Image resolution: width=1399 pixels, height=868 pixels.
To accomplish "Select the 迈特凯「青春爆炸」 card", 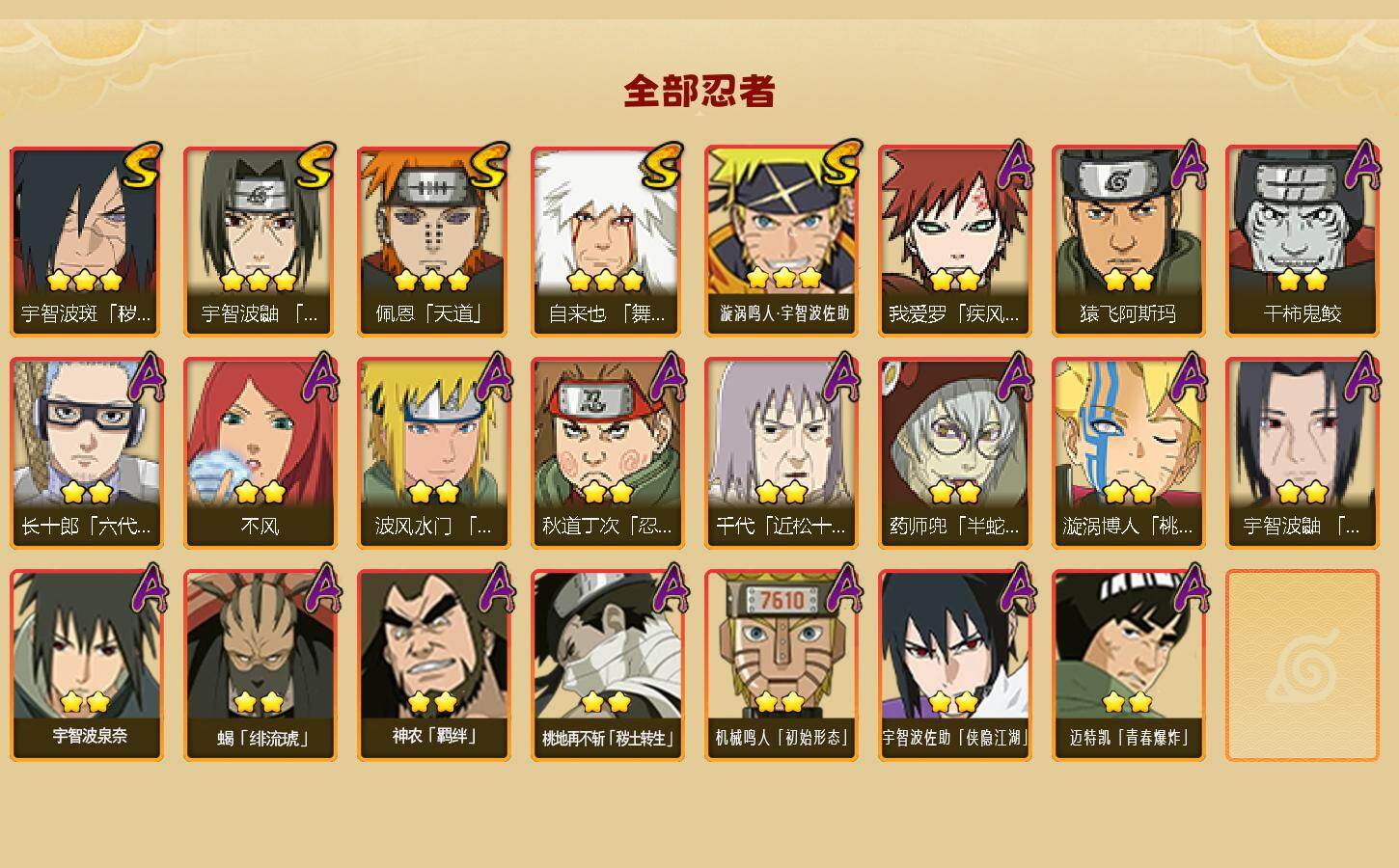I will click(1128, 665).
